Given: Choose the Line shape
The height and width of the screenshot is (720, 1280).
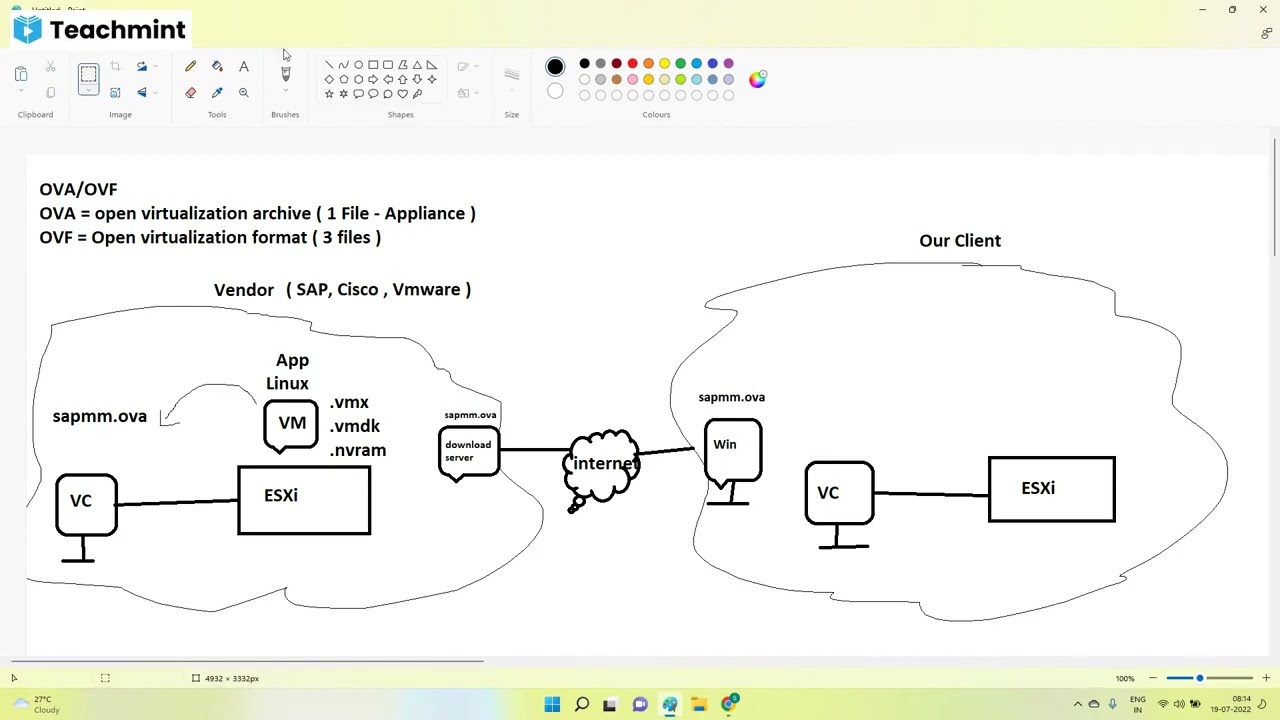Looking at the screenshot, I should 329,65.
